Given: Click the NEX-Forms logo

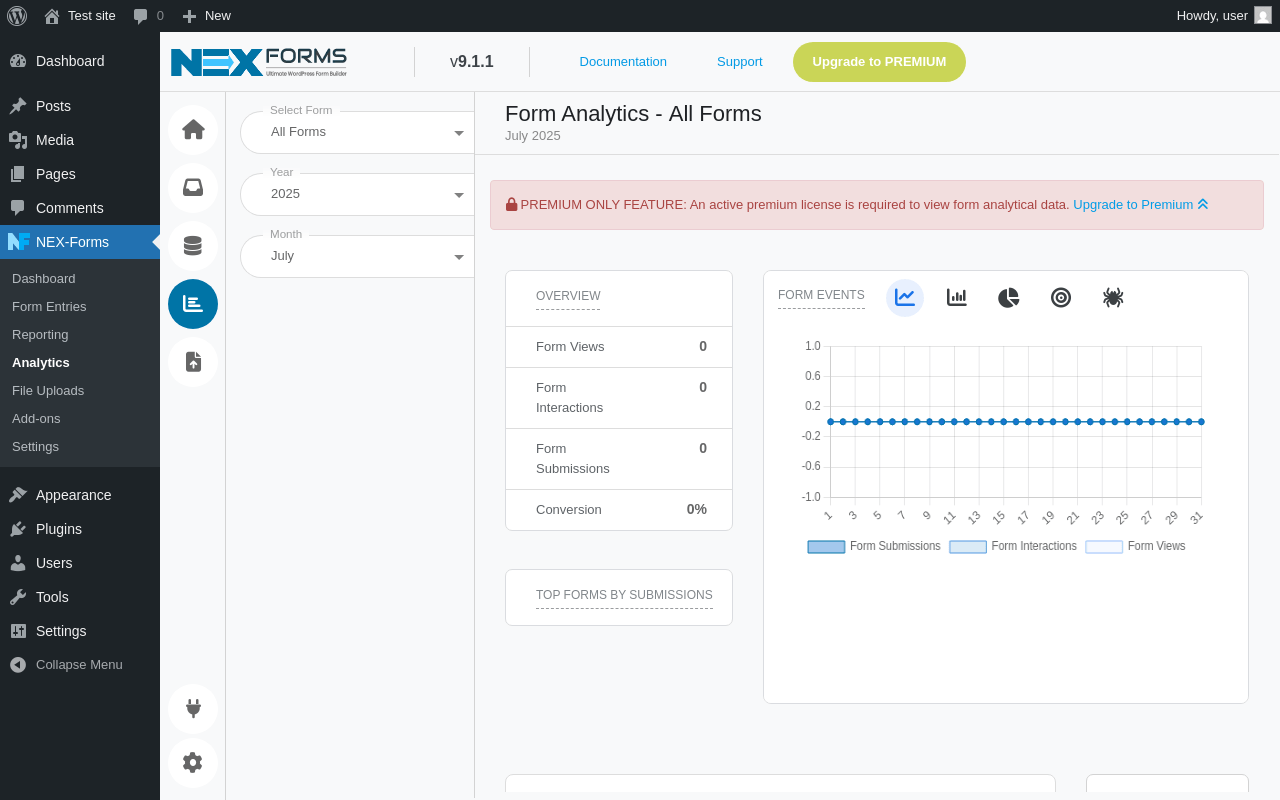Looking at the screenshot, I should click(259, 62).
